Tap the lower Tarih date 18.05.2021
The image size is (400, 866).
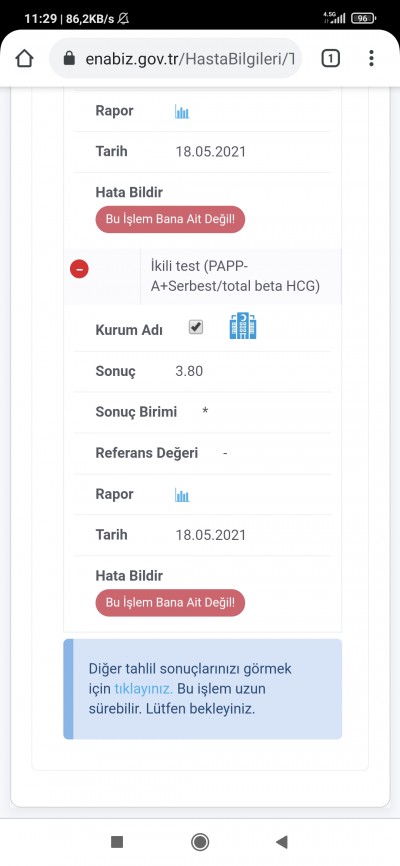coord(210,535)
